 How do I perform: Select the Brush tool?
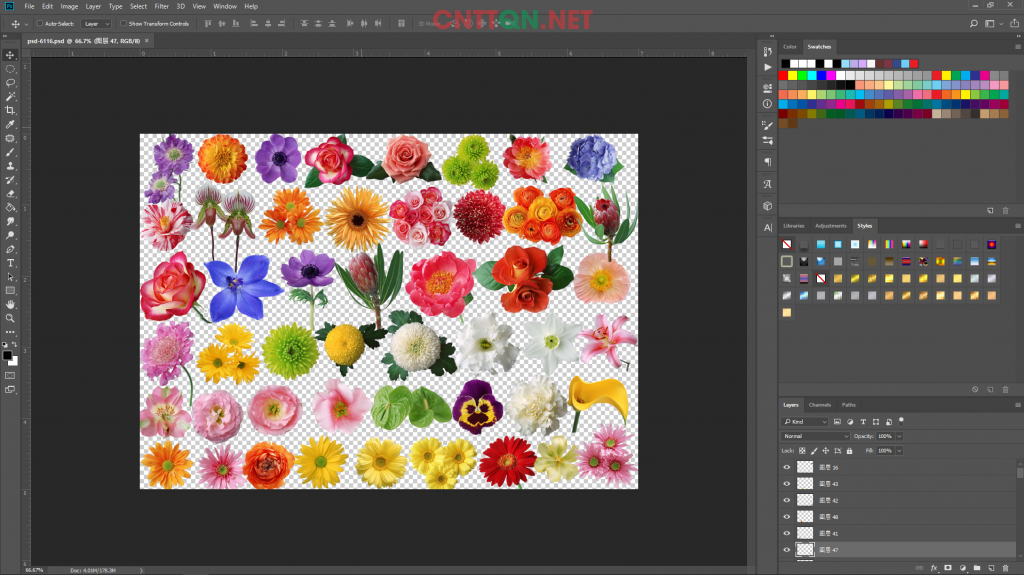pyautogui.click(x=10, y=152)
